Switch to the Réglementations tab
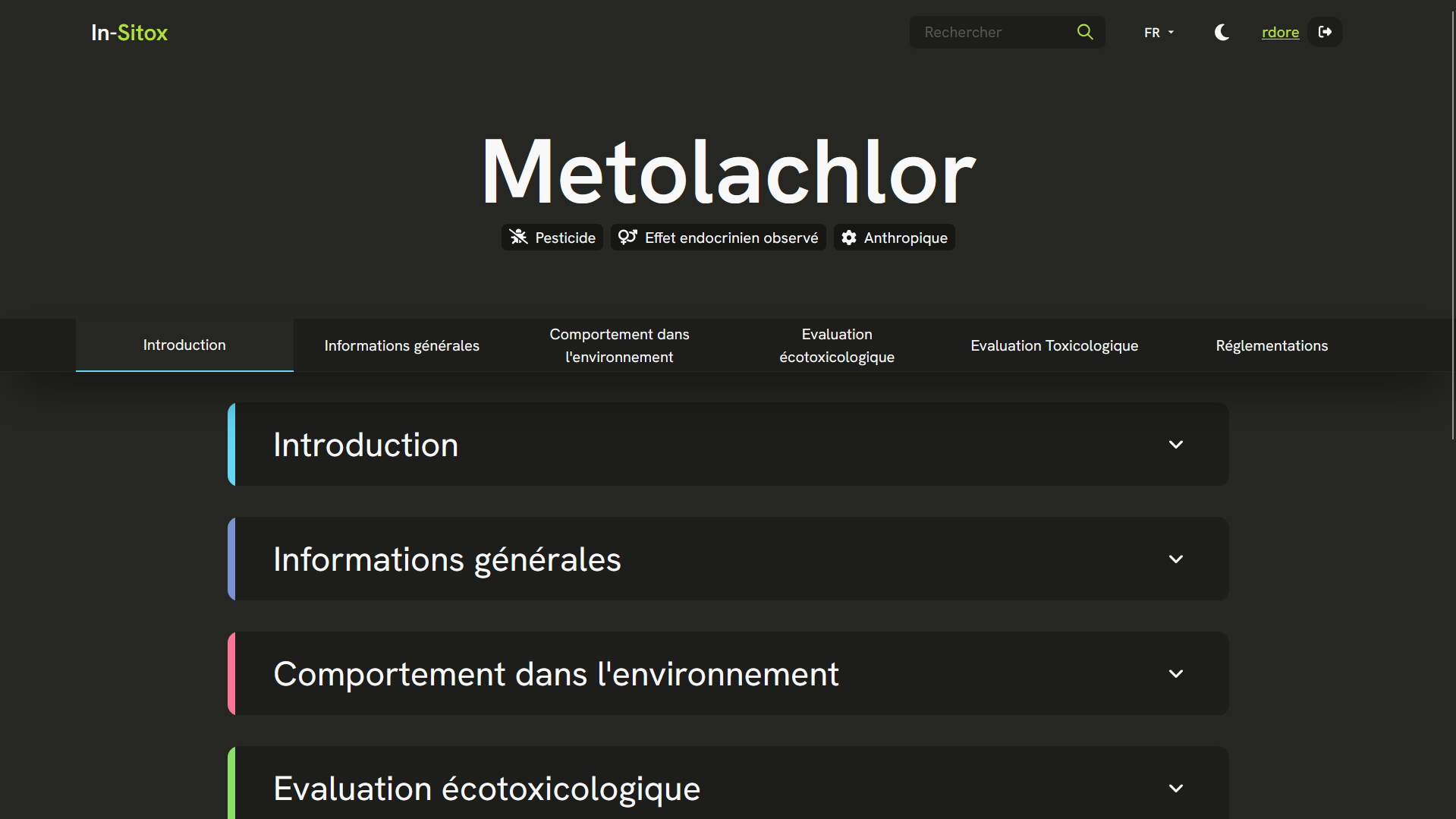This screenshot has height=819, width=1456. point(1272,345)
